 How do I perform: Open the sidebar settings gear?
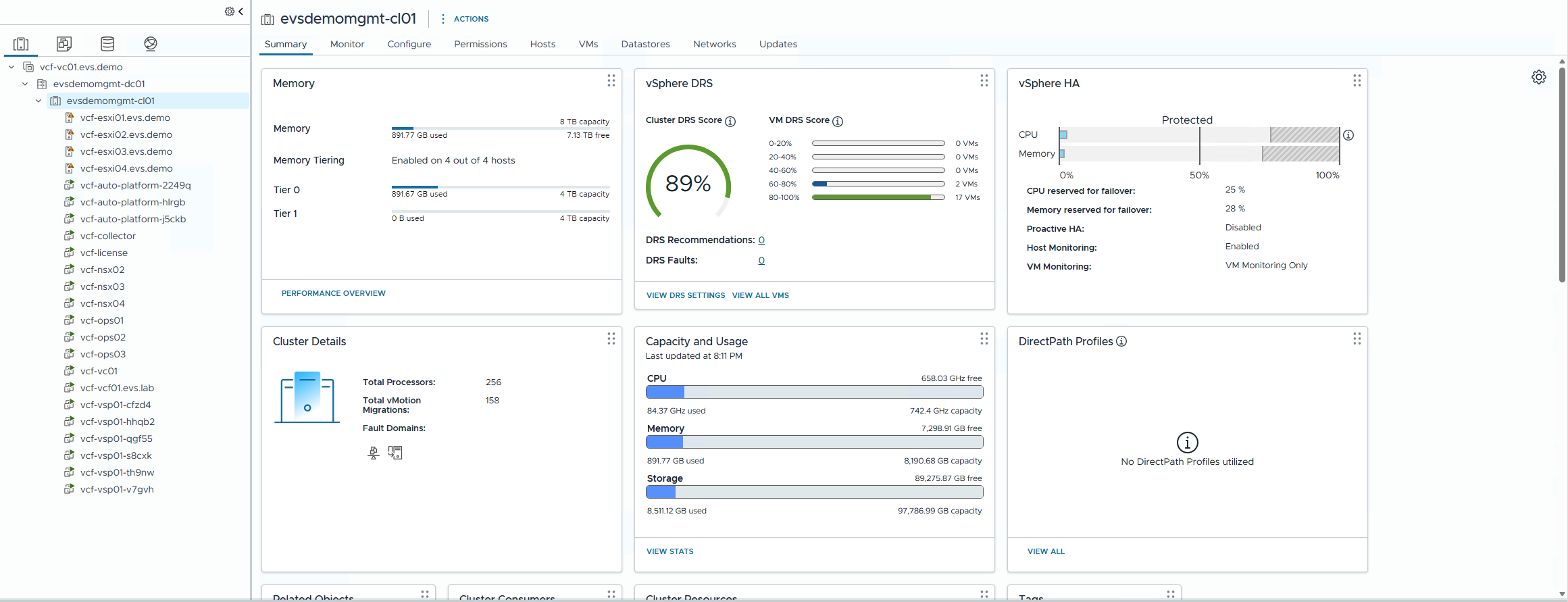pyautogui.click(x=230, y=11)
